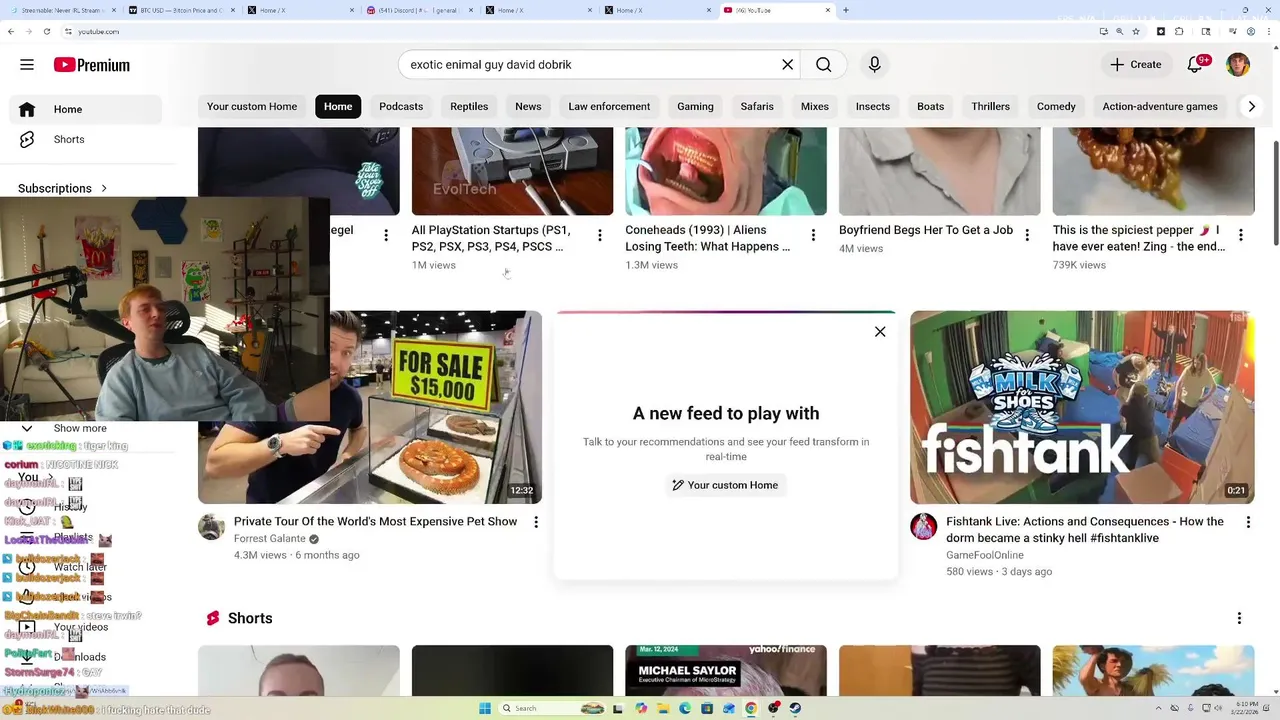Click the Windows taskbar Search box
The width and height of the screenshot is (1280, 720).
tap(552, 708)
